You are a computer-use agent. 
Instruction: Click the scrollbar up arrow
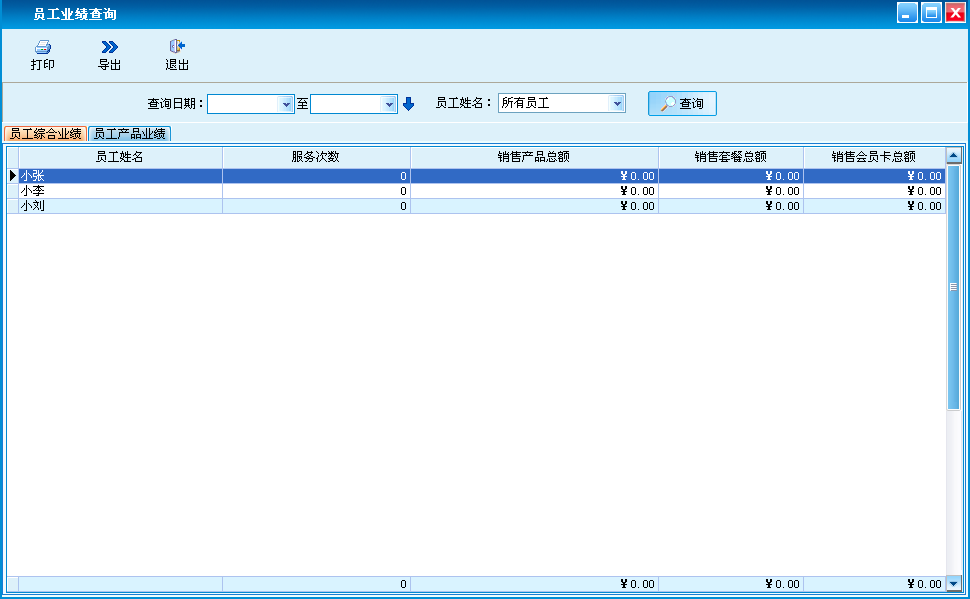pyautogui.click(x=953, y=156)
